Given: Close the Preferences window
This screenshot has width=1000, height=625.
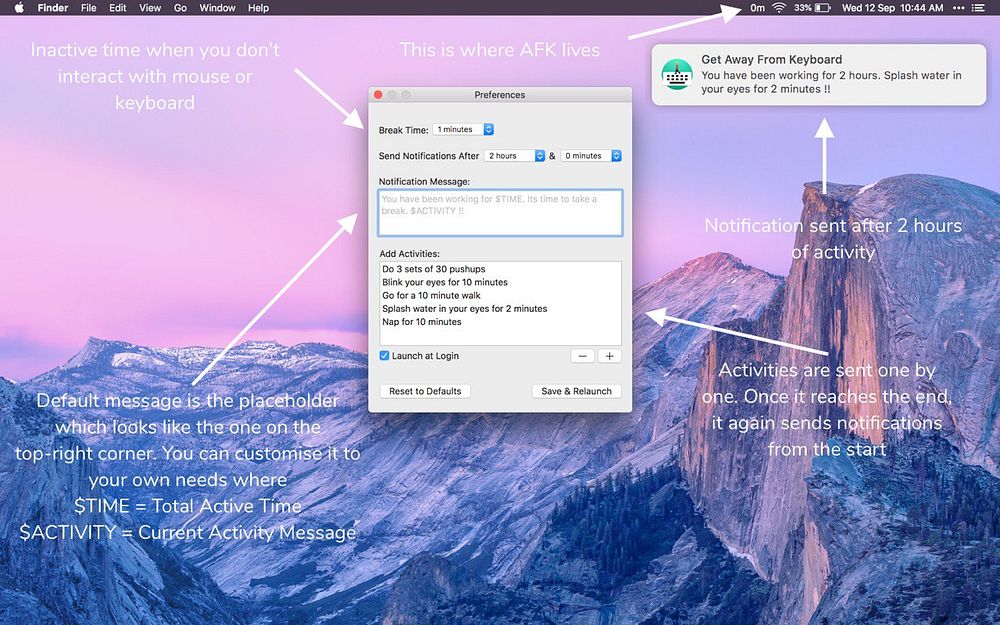Looking at the screenshot, I should 378,94.
